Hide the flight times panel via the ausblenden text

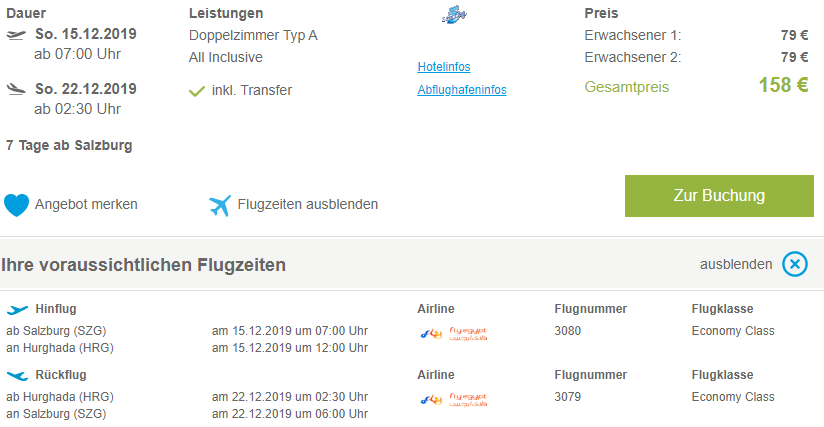coord(736,264)
